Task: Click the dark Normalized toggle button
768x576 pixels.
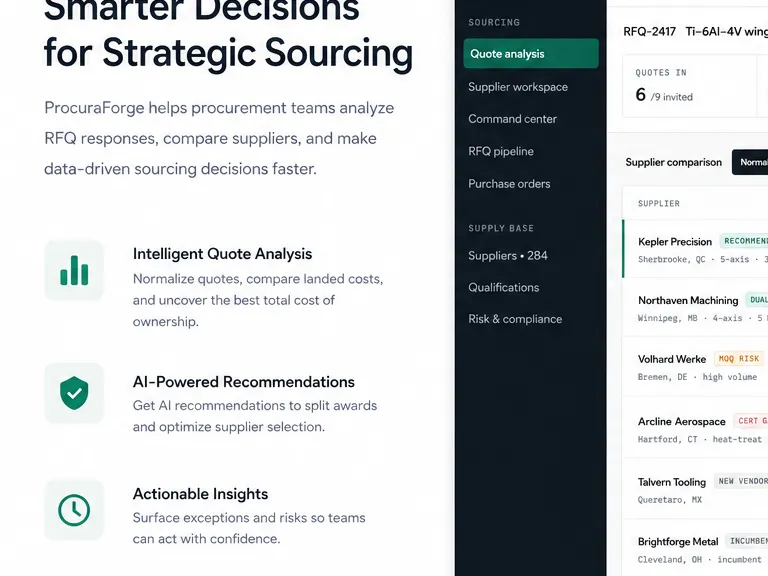Action: point(750,162)
